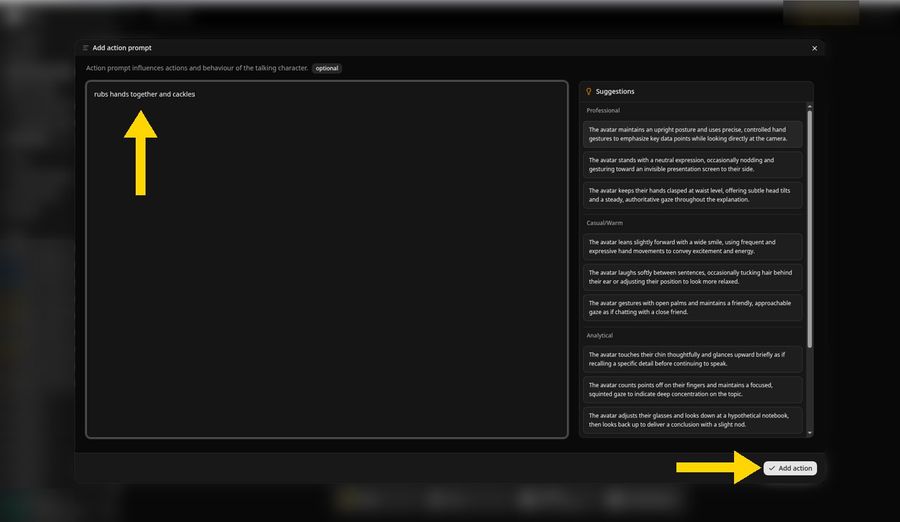Click the Professional category heading
Image resolution: width=900 pixels, height=522 pixels.
click(603, 110)
